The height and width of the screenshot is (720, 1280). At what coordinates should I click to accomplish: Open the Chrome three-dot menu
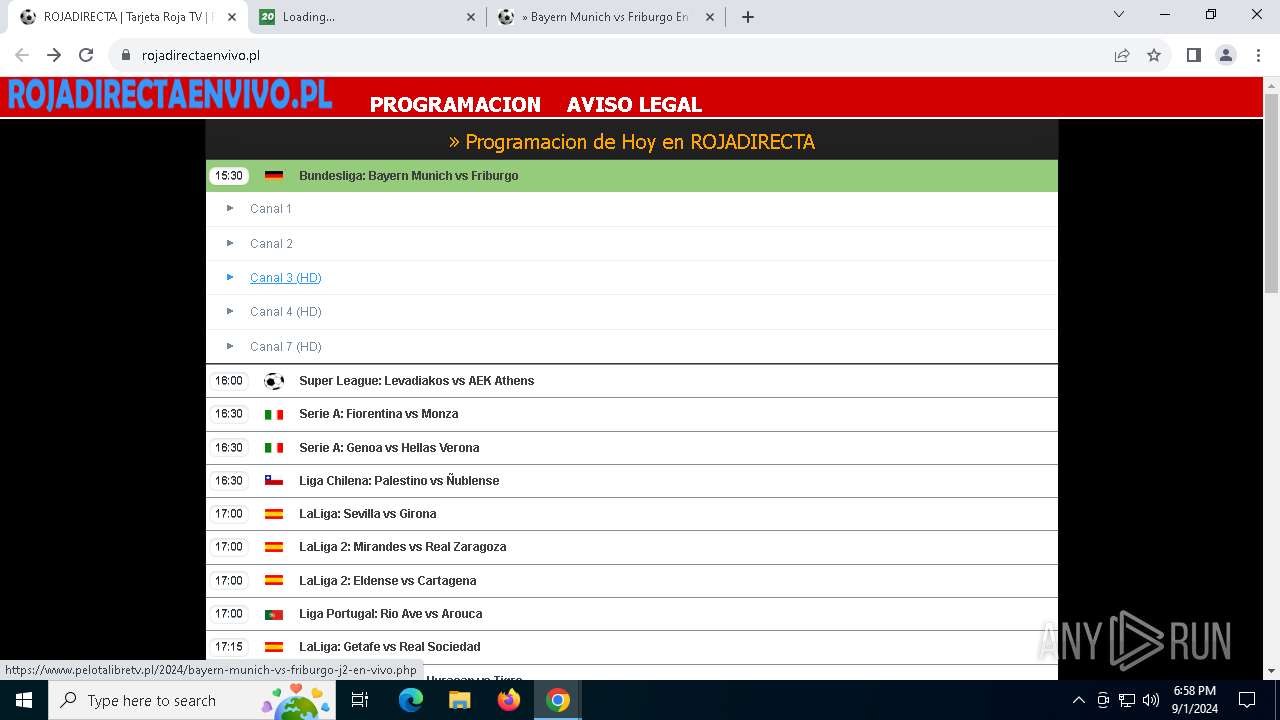(1258, 55)
